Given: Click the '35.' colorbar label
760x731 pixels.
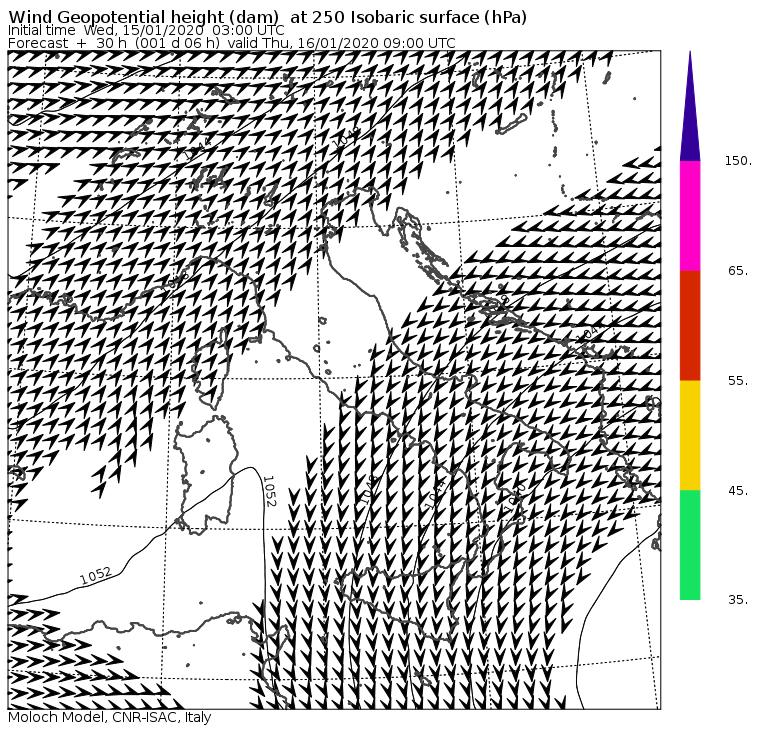Looking at the screenshot, I should click(x=738, y=600).
